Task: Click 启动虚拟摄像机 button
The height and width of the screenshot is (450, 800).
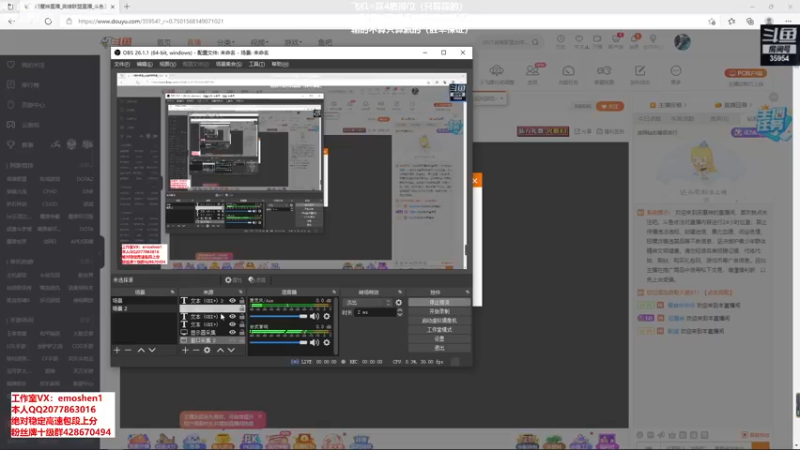Action: tap(439, 320)
